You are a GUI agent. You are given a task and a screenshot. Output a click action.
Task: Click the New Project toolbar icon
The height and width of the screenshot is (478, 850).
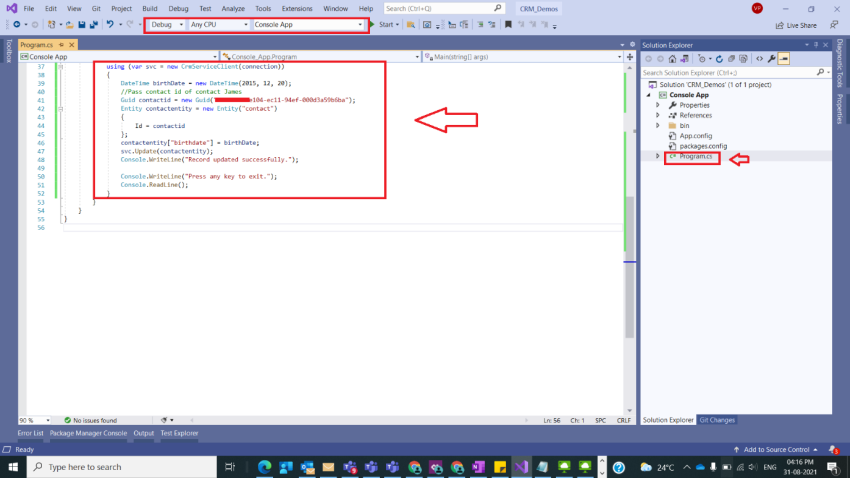coord(51,24)
